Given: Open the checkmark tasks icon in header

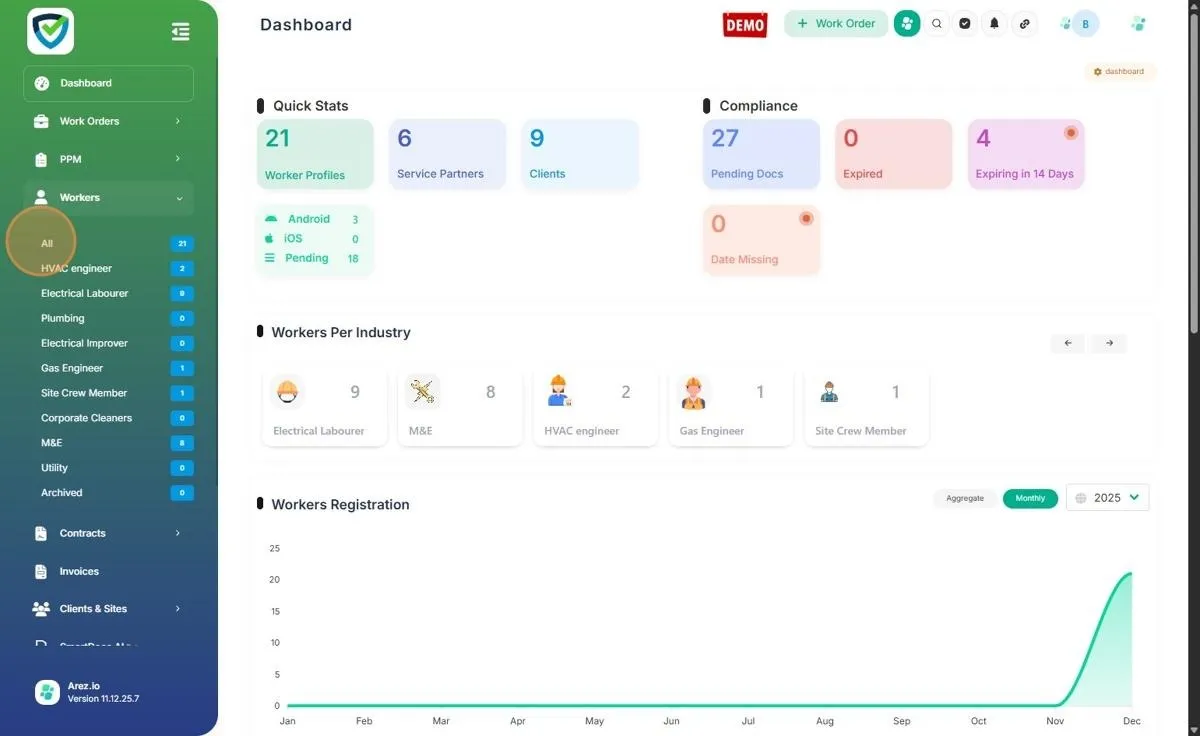Looking at the screenshot, I should [965, 23].
